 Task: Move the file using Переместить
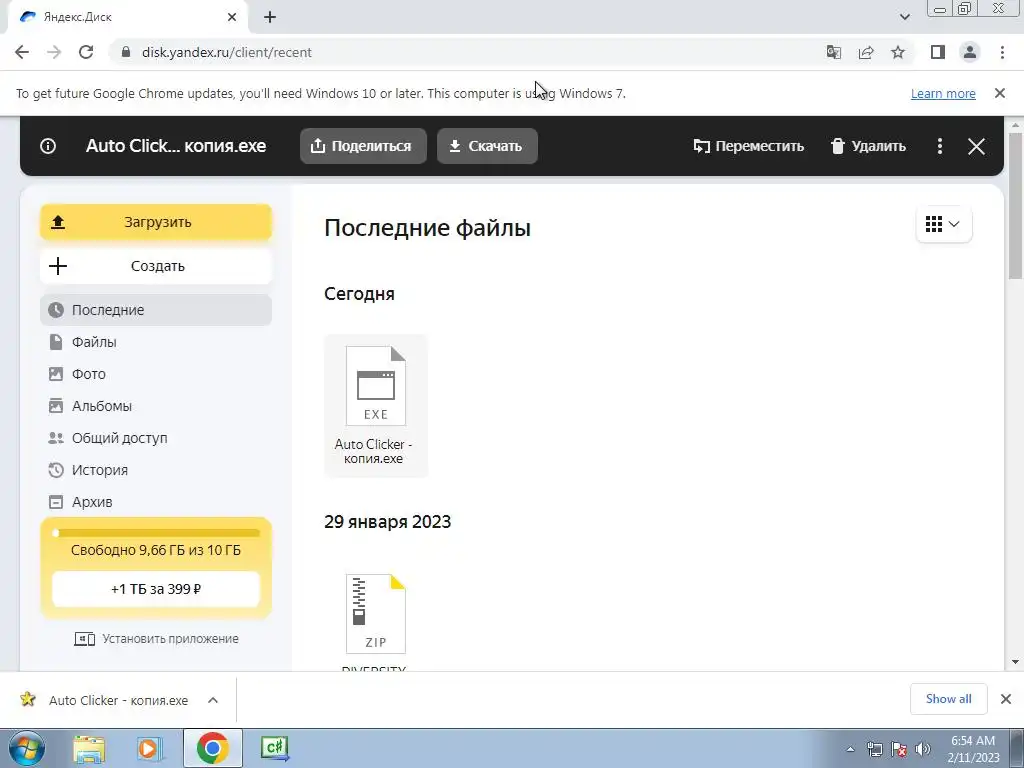[x=748, y=146]
